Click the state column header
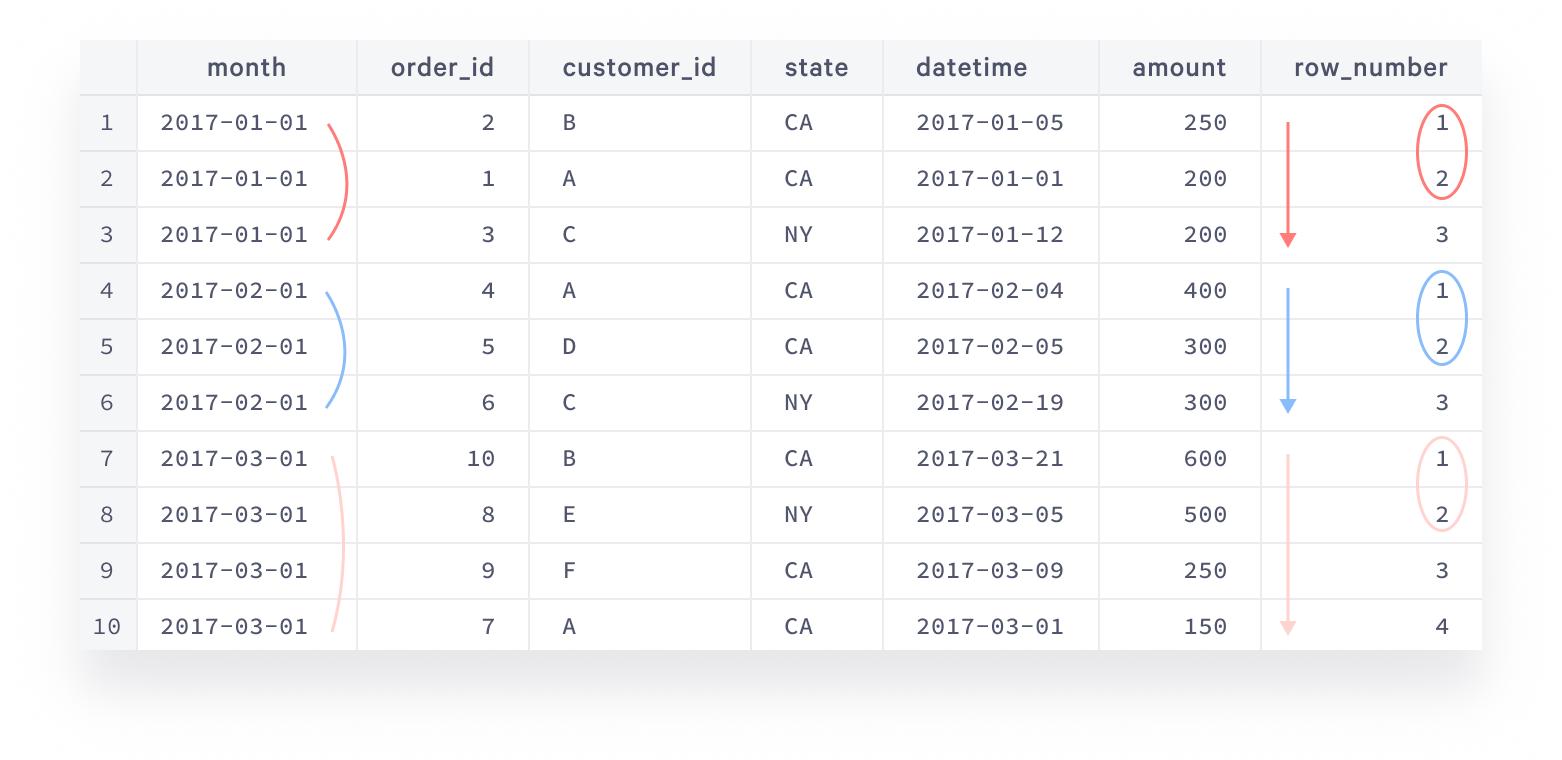This screenshot has height=760, width=1562. 816,68
